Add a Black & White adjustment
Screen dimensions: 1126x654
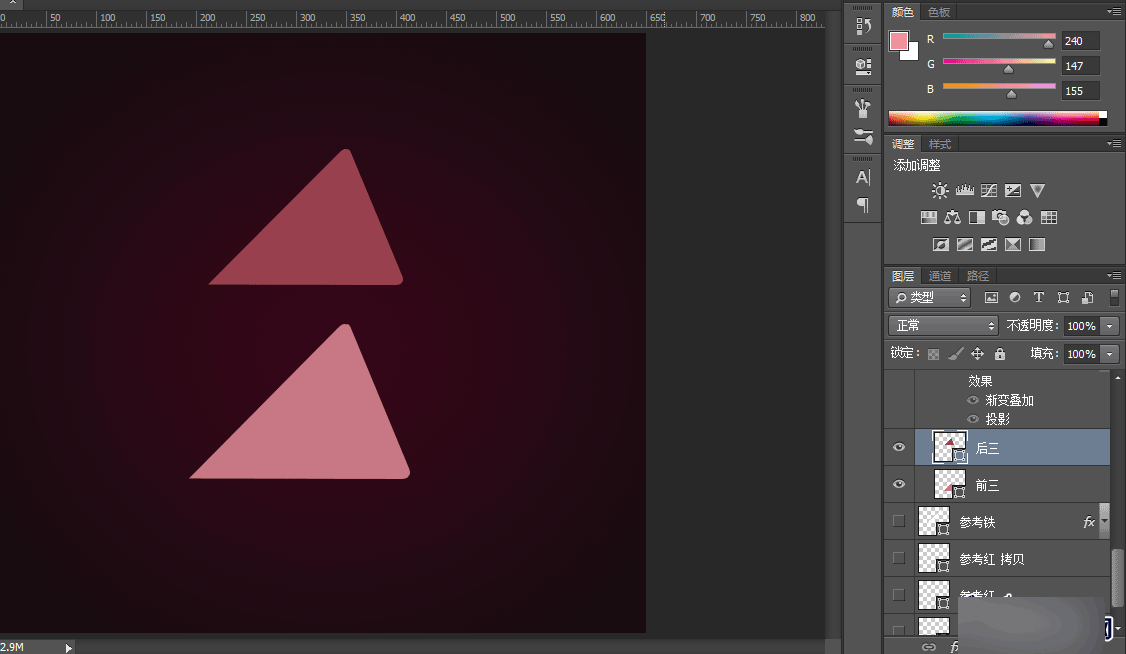tap(977, 218)
